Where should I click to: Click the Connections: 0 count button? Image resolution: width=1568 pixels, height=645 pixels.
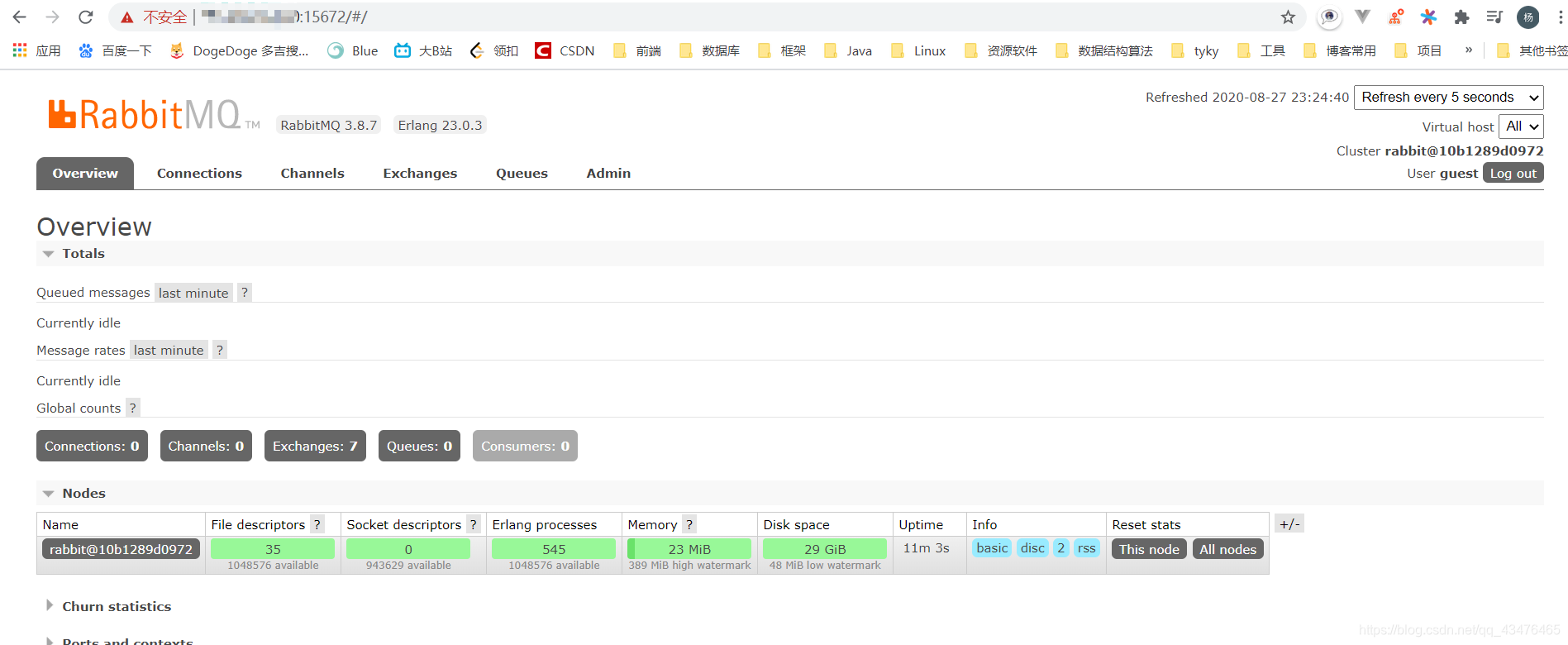tap(92, 446)
